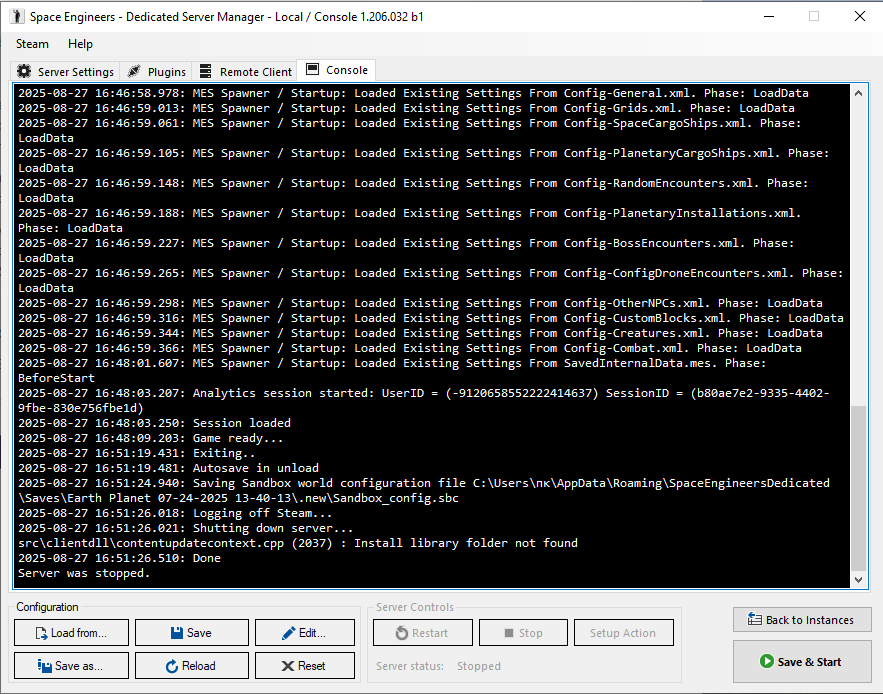Click the plug icon on Plugins tab
883x694 pixels.
coord(133,72)
